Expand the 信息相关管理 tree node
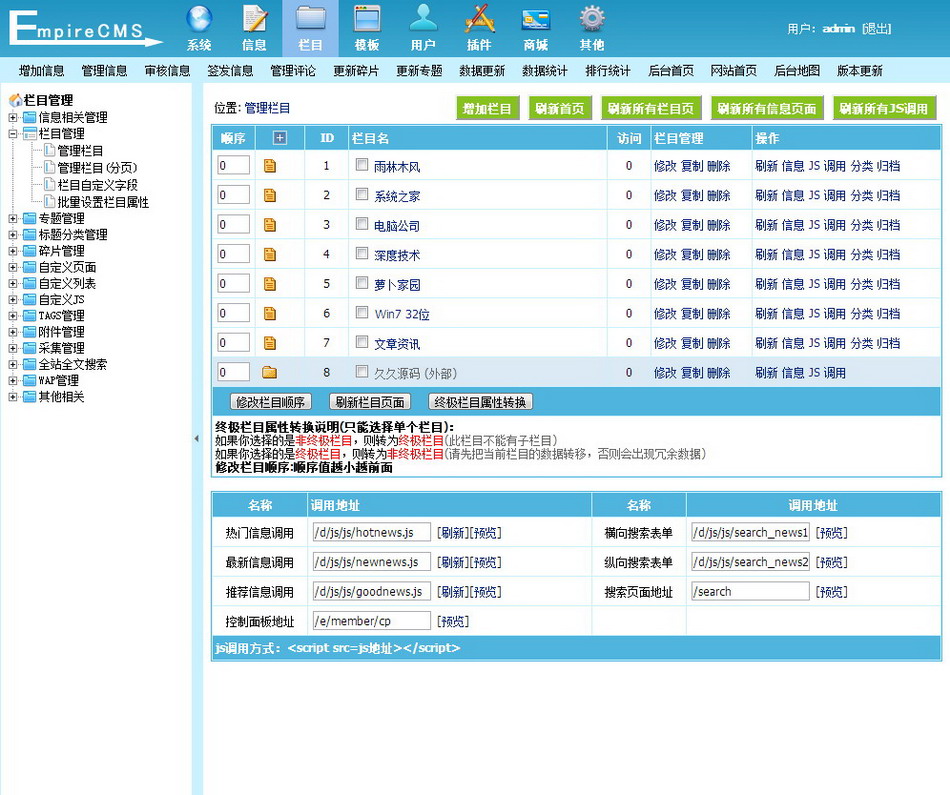The width and height of the screenshot is (950, 795). click(13, 118)
